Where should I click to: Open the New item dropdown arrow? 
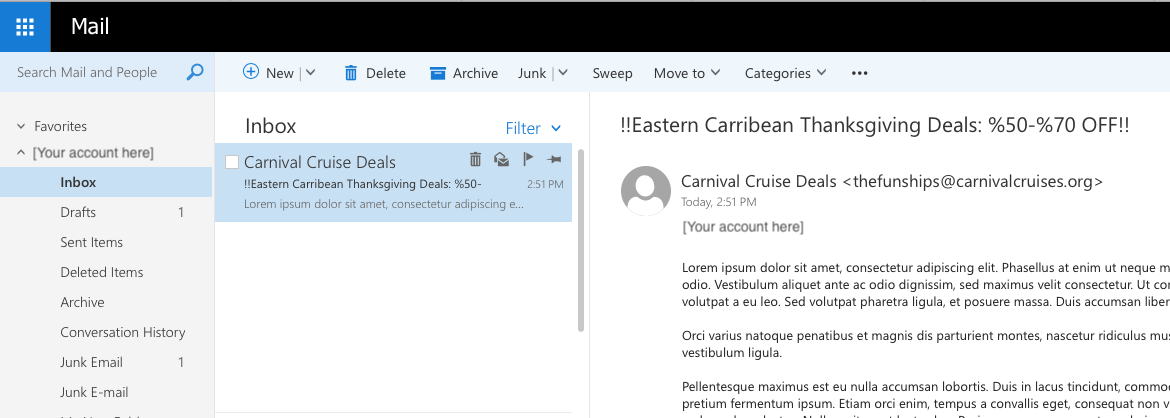310,73
